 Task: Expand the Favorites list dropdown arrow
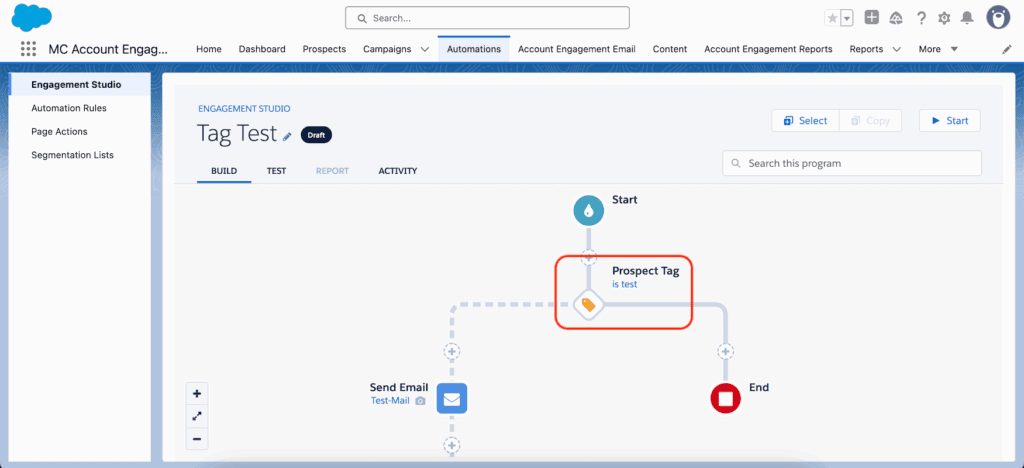click(x=847, y=18)
